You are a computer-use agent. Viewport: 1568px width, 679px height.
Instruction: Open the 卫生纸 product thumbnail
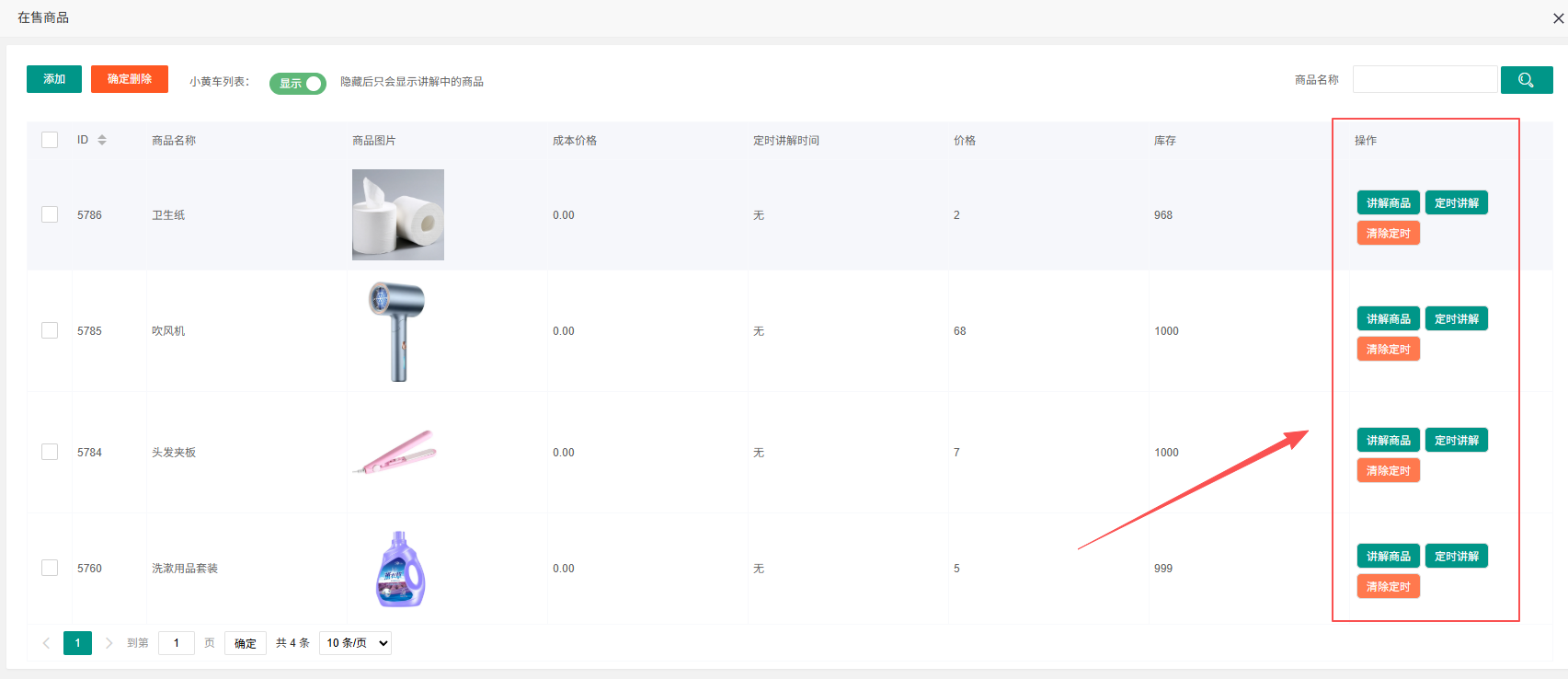[397, 214]
